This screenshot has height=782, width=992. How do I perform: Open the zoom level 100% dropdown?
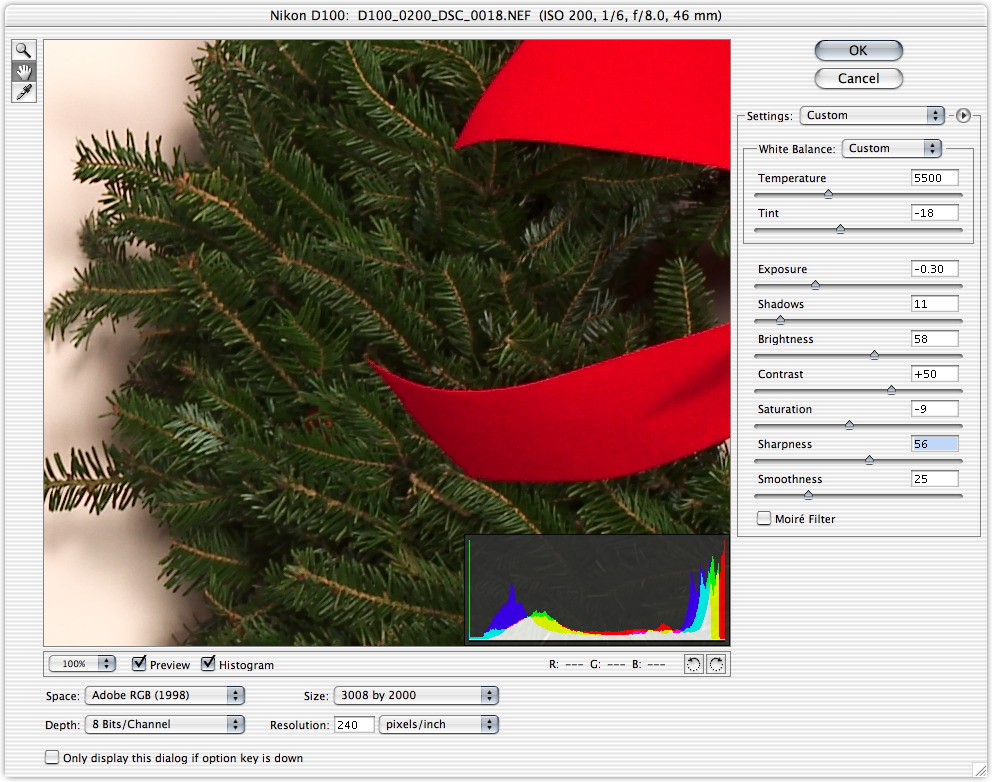click(x=82, y=664)
